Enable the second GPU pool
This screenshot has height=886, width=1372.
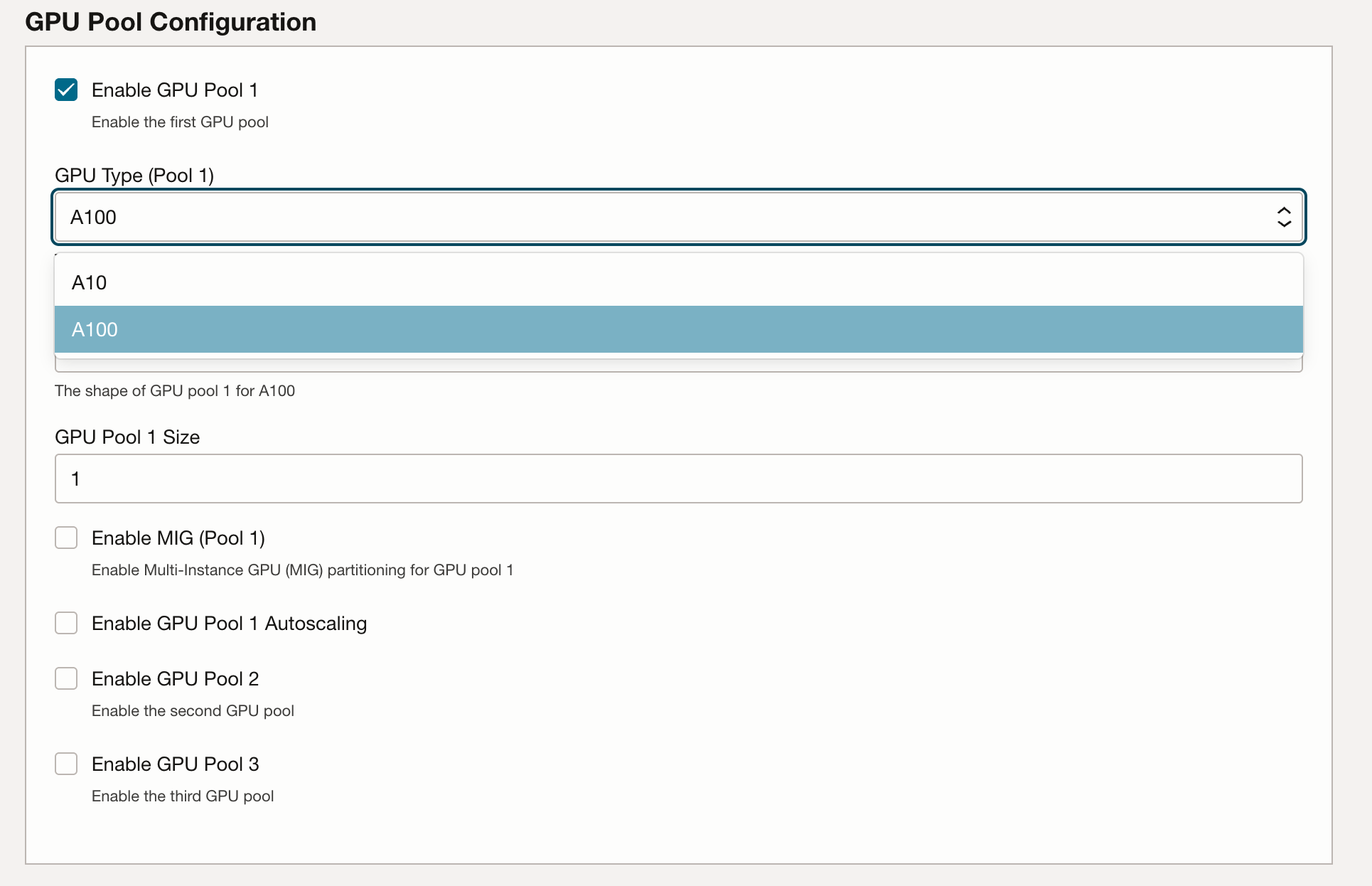65,678
